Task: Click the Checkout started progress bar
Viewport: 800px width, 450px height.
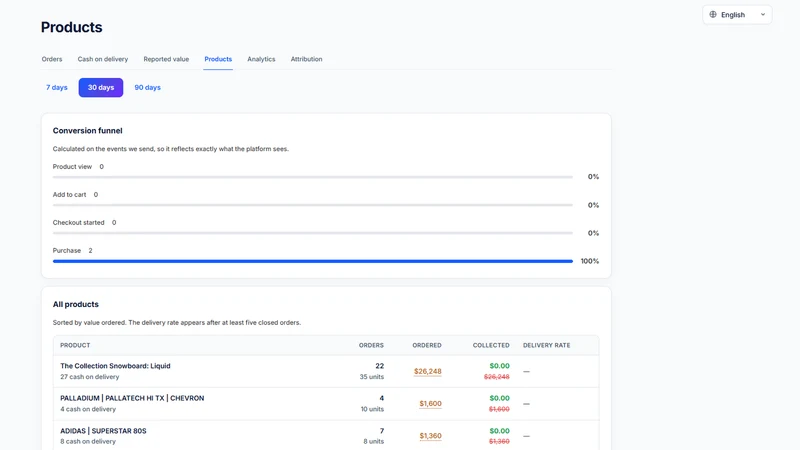Action: [313, 233]
